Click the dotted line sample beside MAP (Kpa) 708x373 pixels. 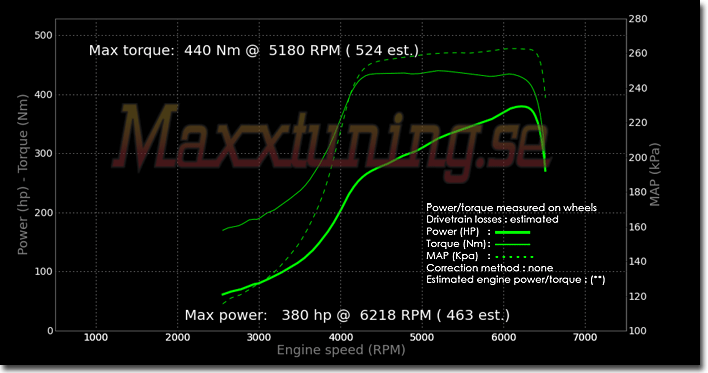tap(514, 256)
